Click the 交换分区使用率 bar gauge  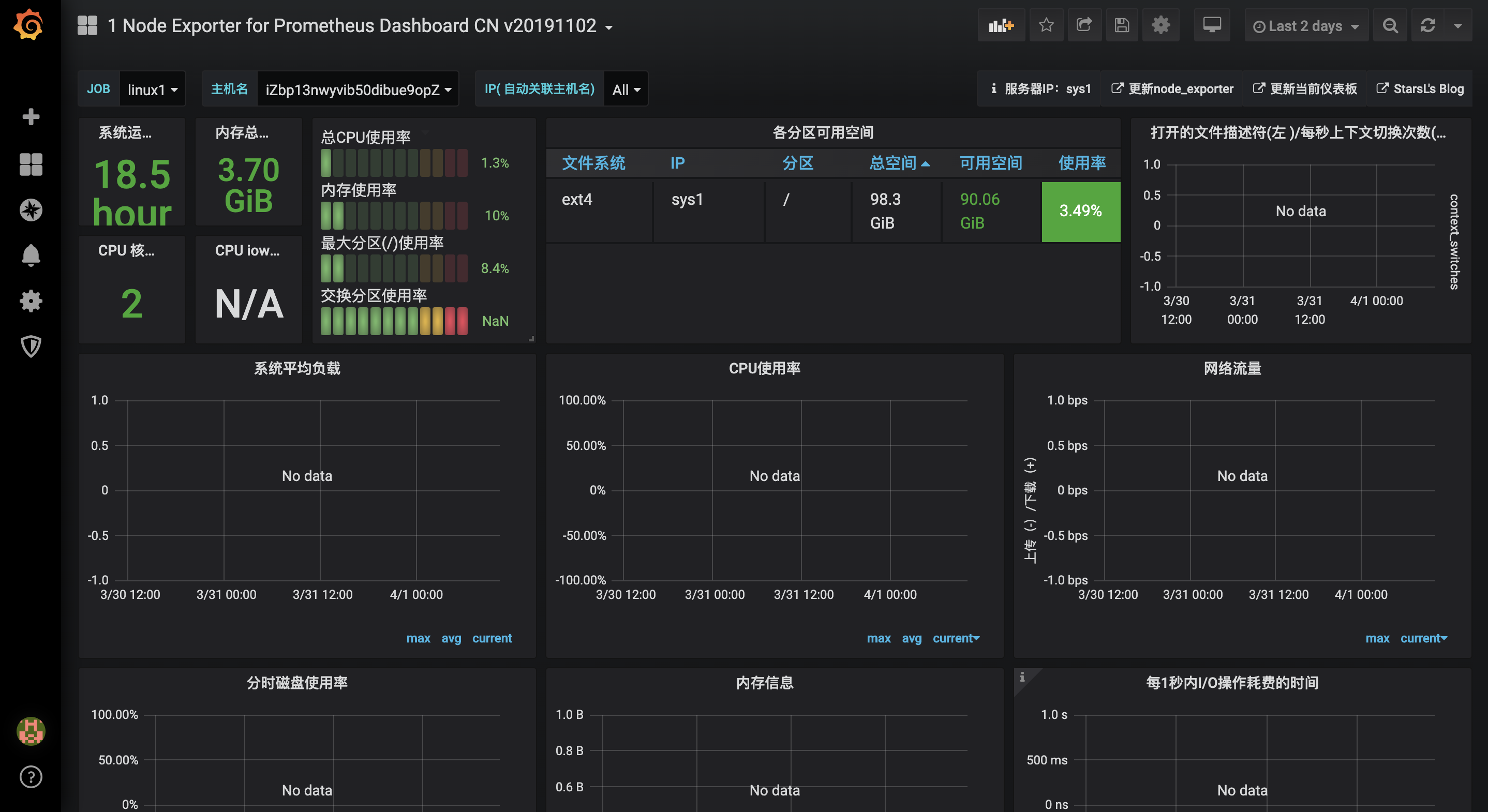[395, 321]
